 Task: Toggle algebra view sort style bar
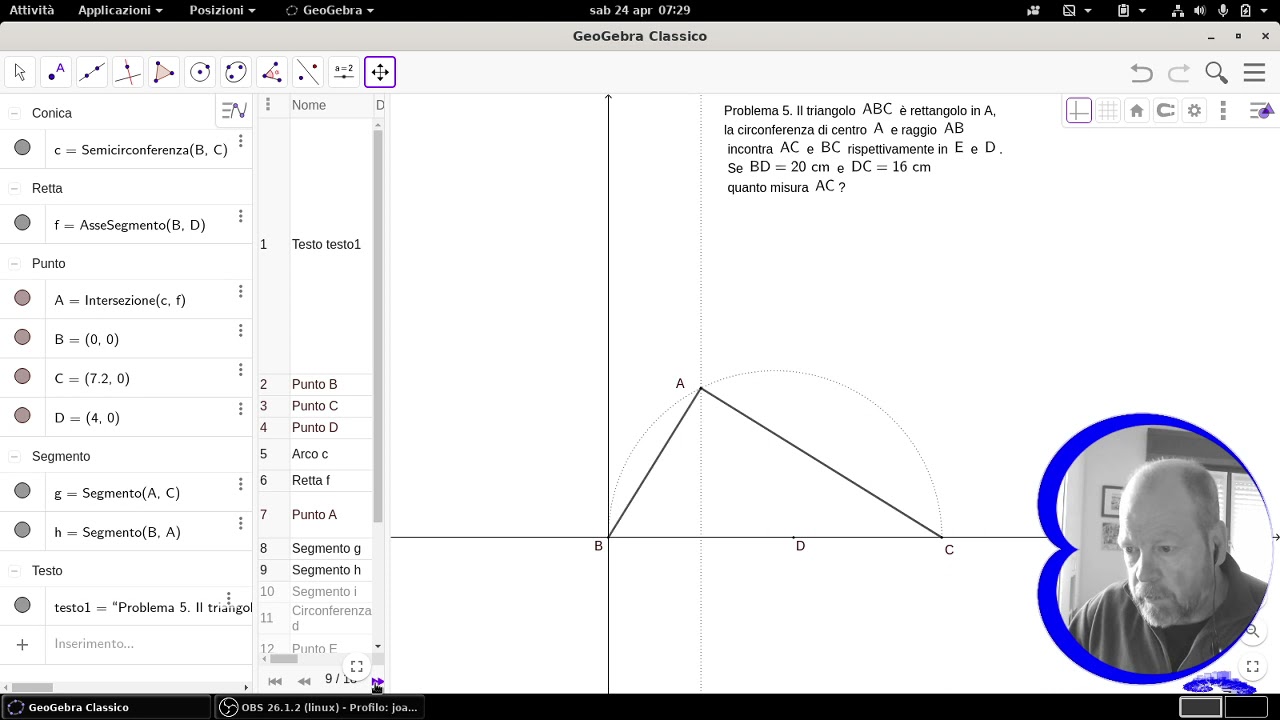click(234, 111)
